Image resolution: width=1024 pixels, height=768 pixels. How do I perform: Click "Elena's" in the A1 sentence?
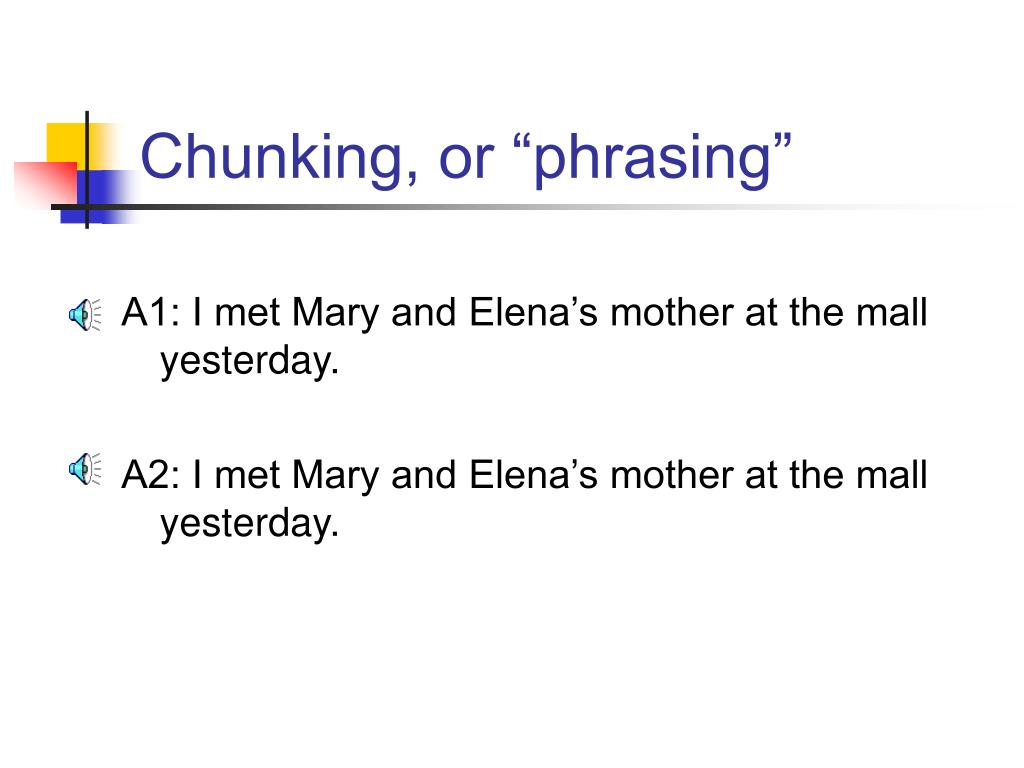point(534,312)
